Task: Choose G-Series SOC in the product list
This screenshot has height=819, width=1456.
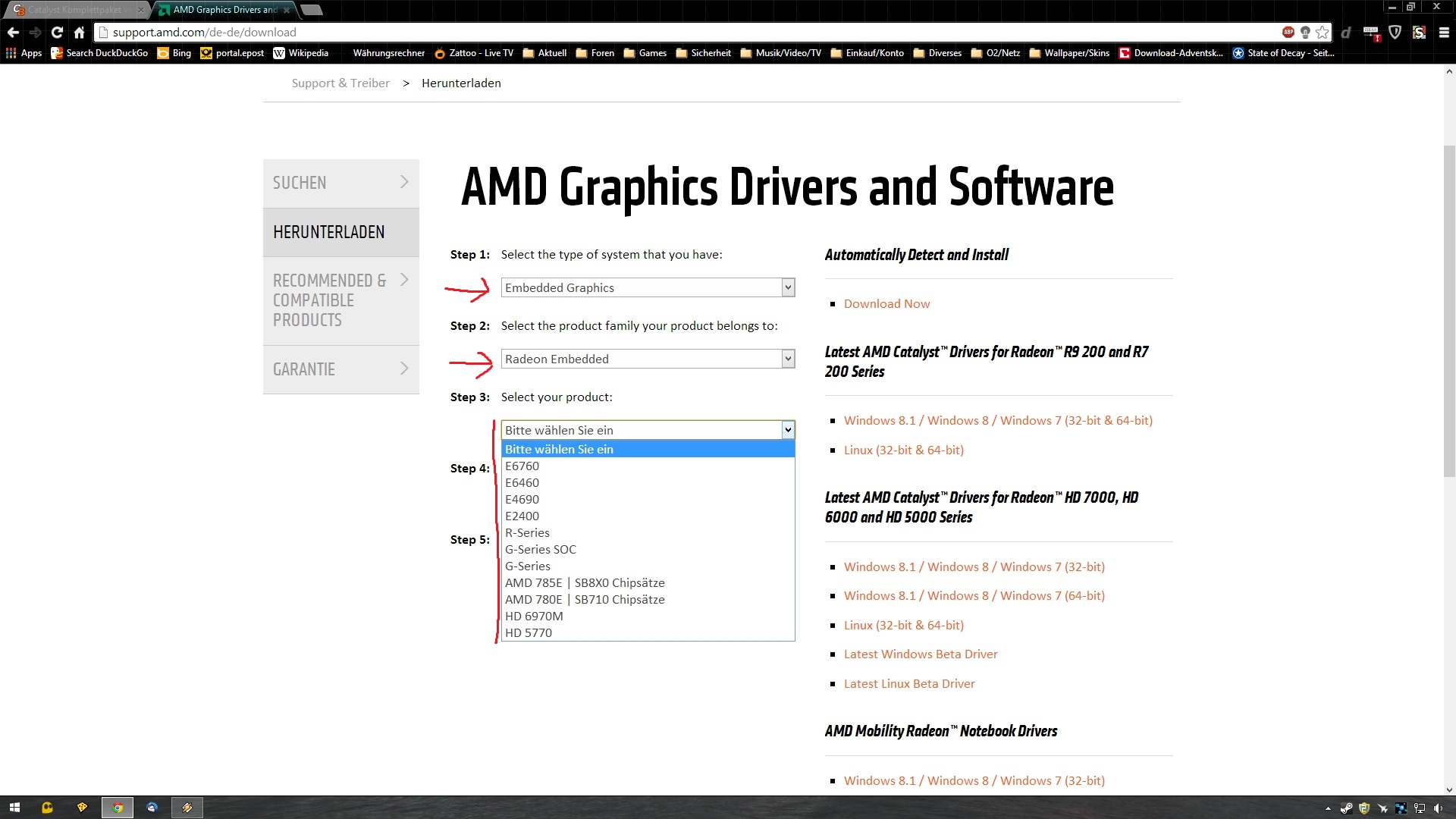Action: coord(540,550)
